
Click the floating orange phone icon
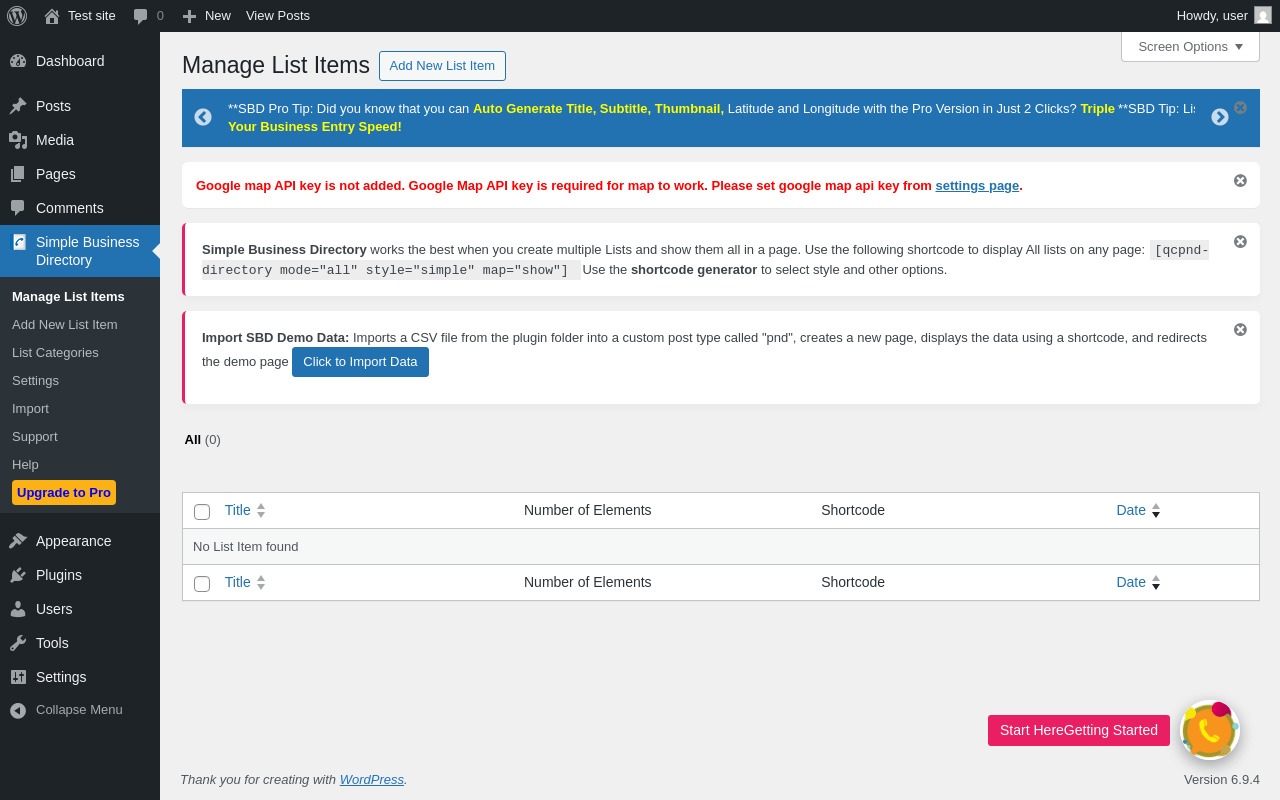pos(1210,730)
